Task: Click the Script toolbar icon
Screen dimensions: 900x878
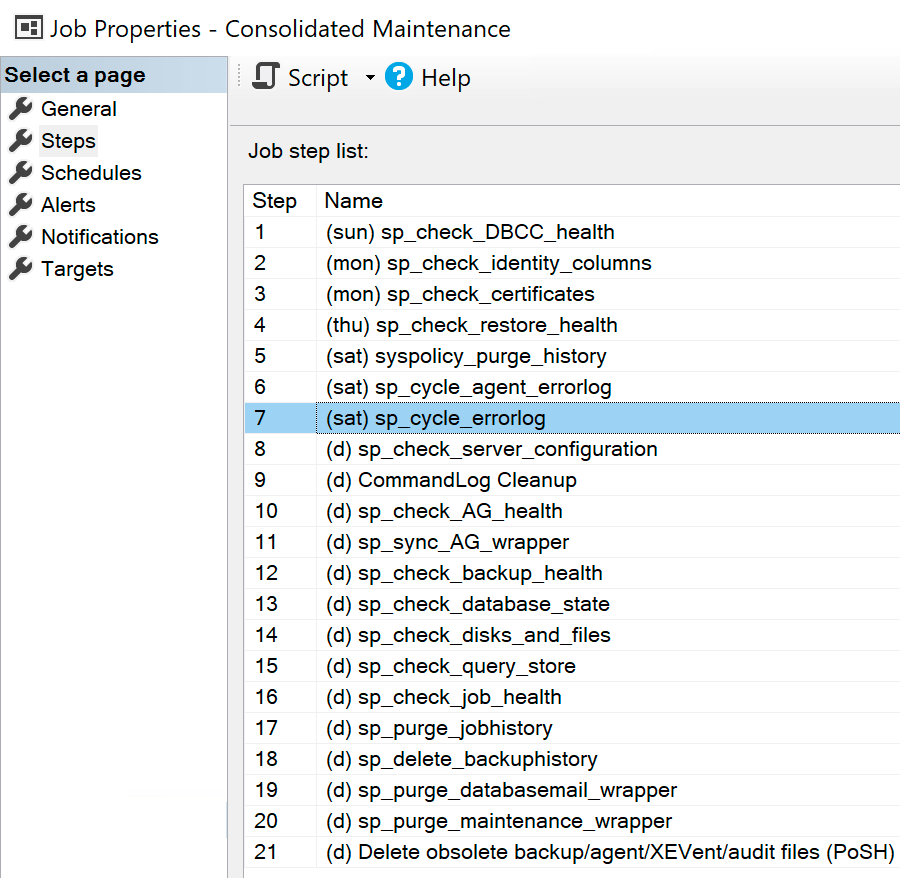Action: pos(266,76)
